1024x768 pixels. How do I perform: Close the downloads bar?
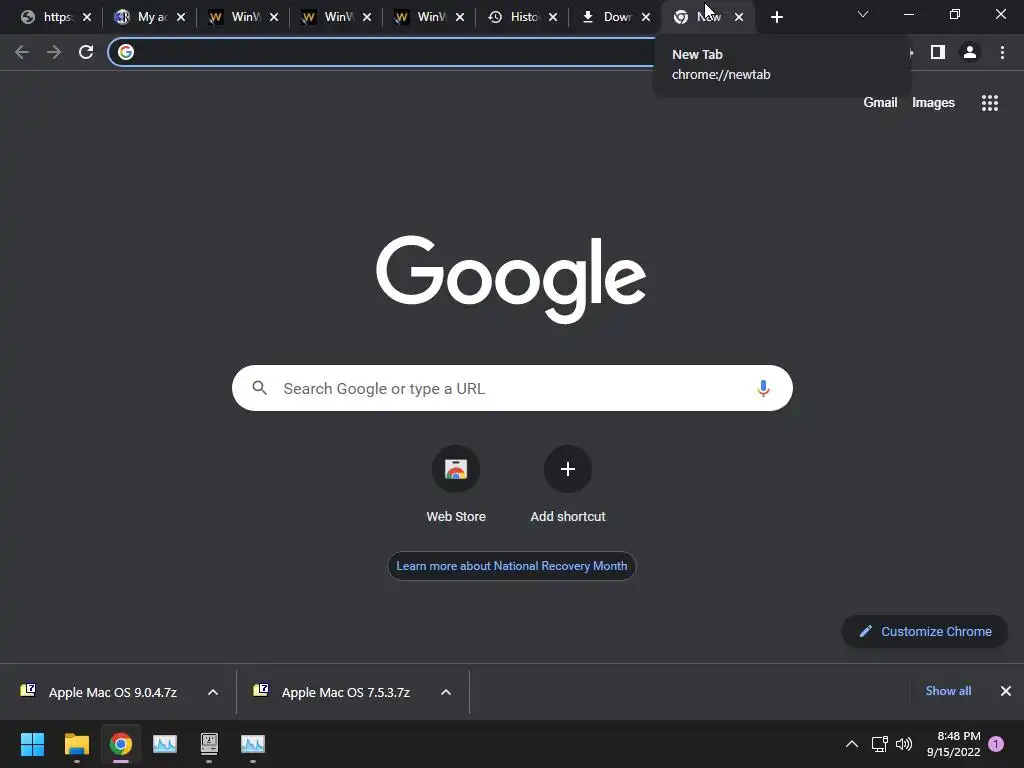[1006, 691]
